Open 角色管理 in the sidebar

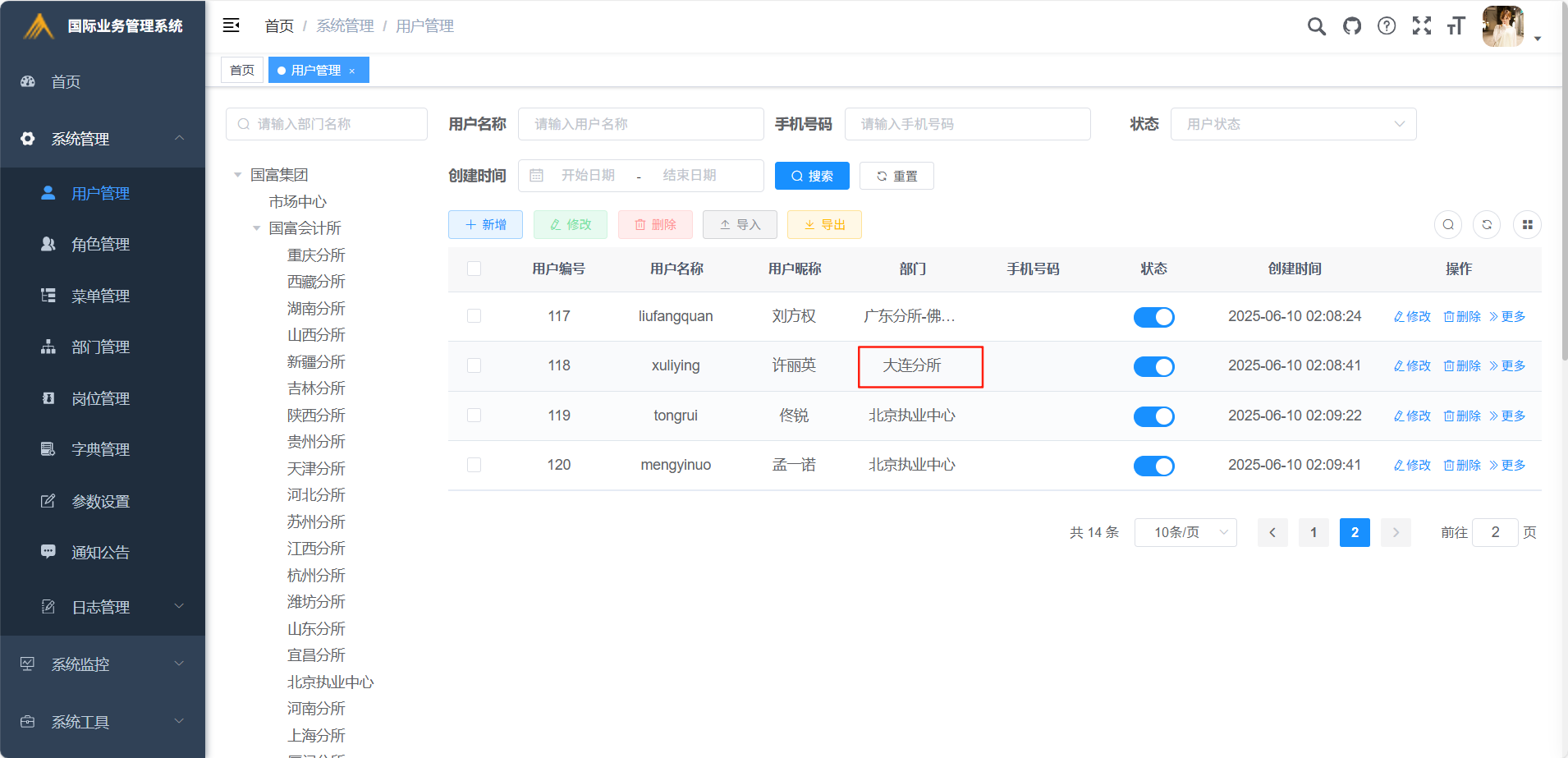tap(100, 245)
